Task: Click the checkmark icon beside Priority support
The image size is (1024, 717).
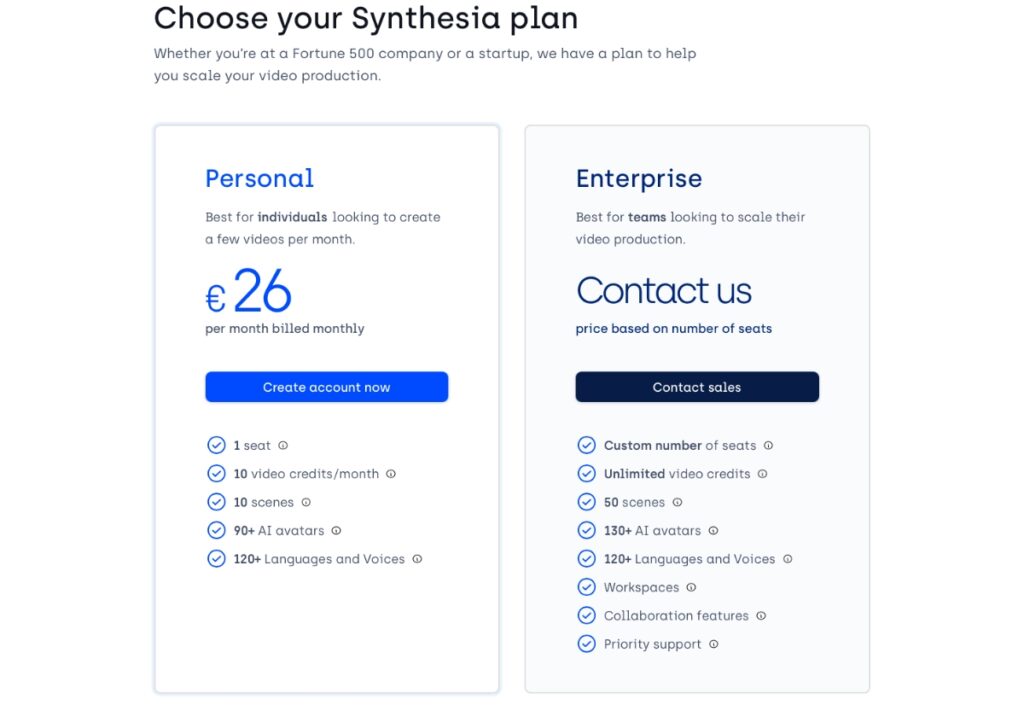Action: 586,644
